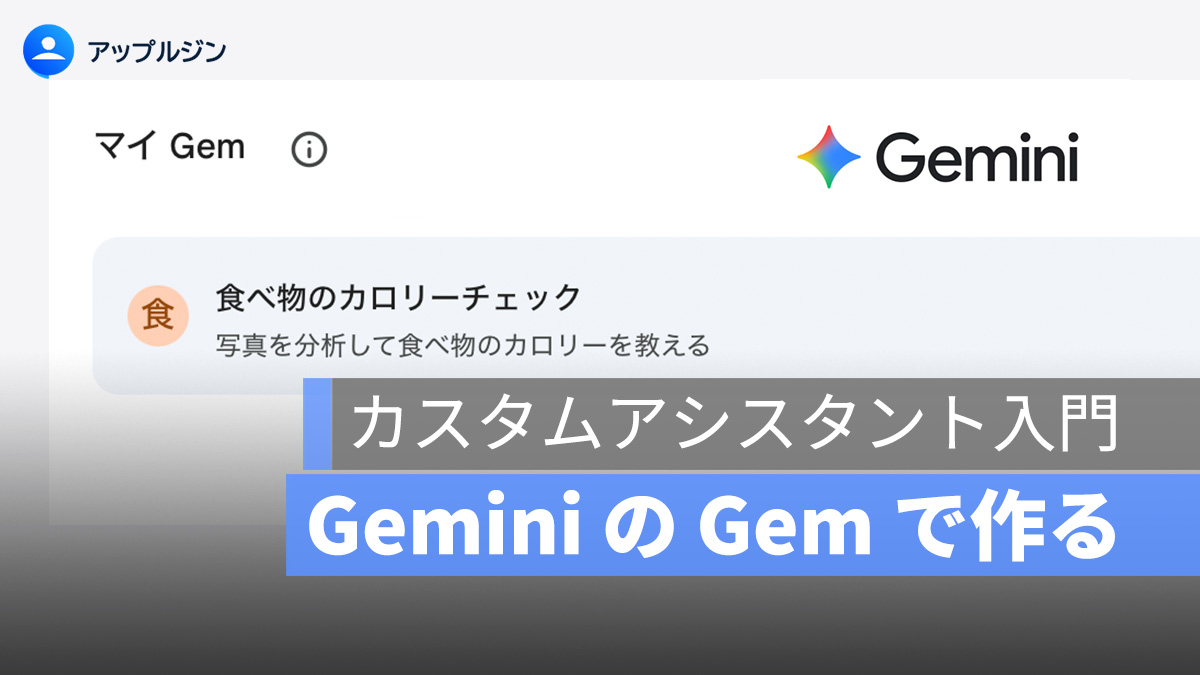The height and width of the screenshot is (675, 1200).
Task: Click the description 写真を分析して食べ物のカロリーを教える
Action: [462, 346]
